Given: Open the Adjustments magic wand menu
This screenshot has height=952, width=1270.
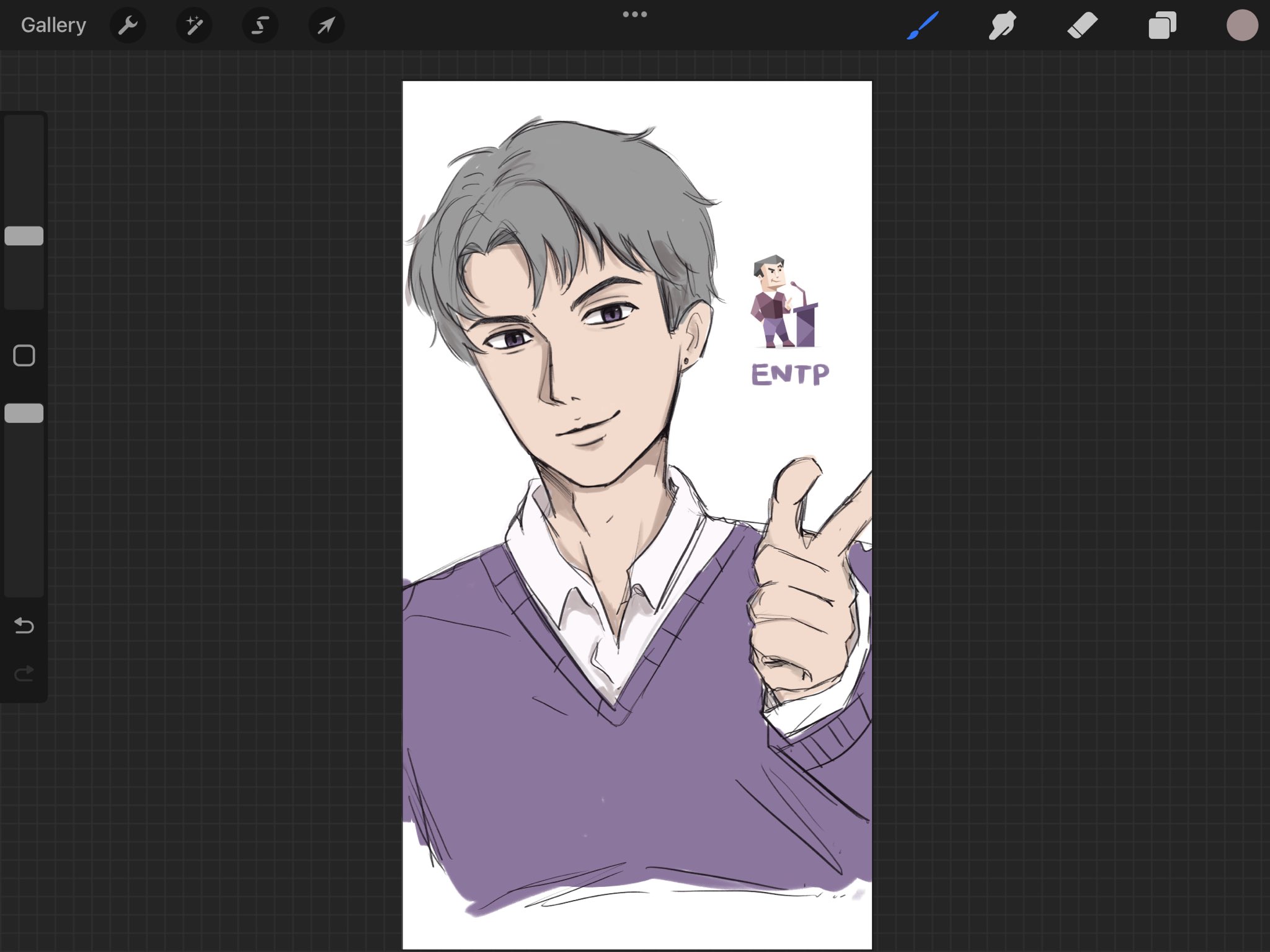Looking at the screenshot, I should pos(194,25).
